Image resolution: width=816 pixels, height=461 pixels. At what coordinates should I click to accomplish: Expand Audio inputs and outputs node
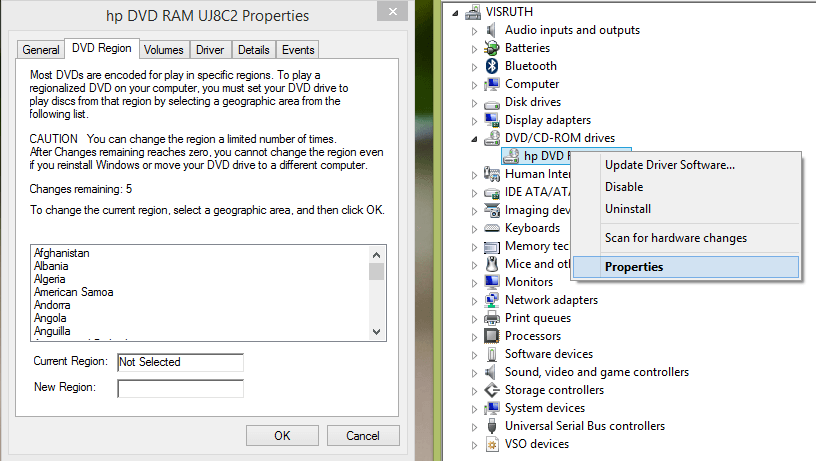[474, 31]
